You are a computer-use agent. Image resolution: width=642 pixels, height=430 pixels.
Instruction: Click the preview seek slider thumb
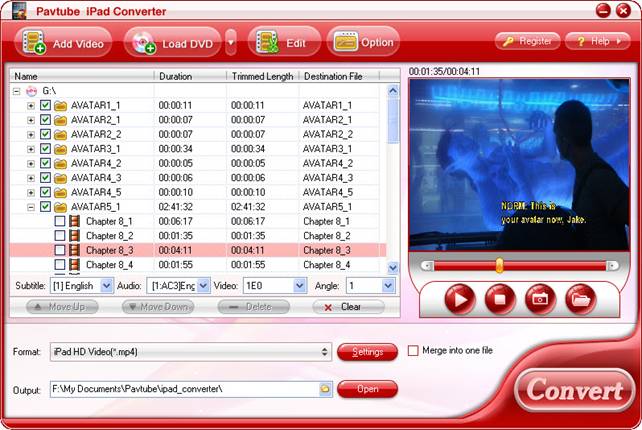(x=499, y=265)
